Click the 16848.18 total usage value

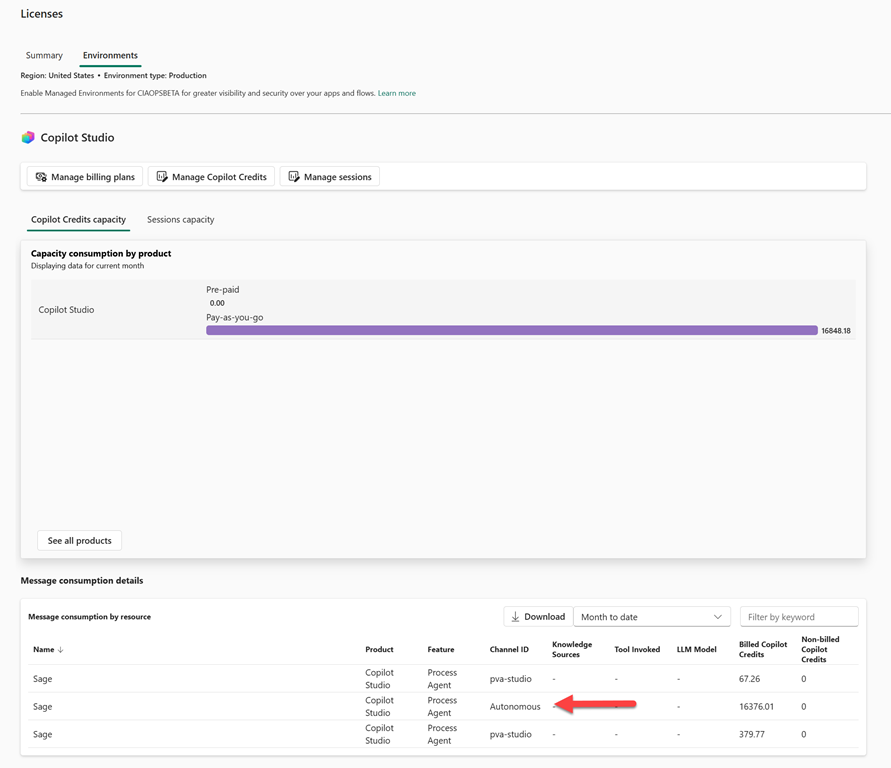tap(836, 331)
